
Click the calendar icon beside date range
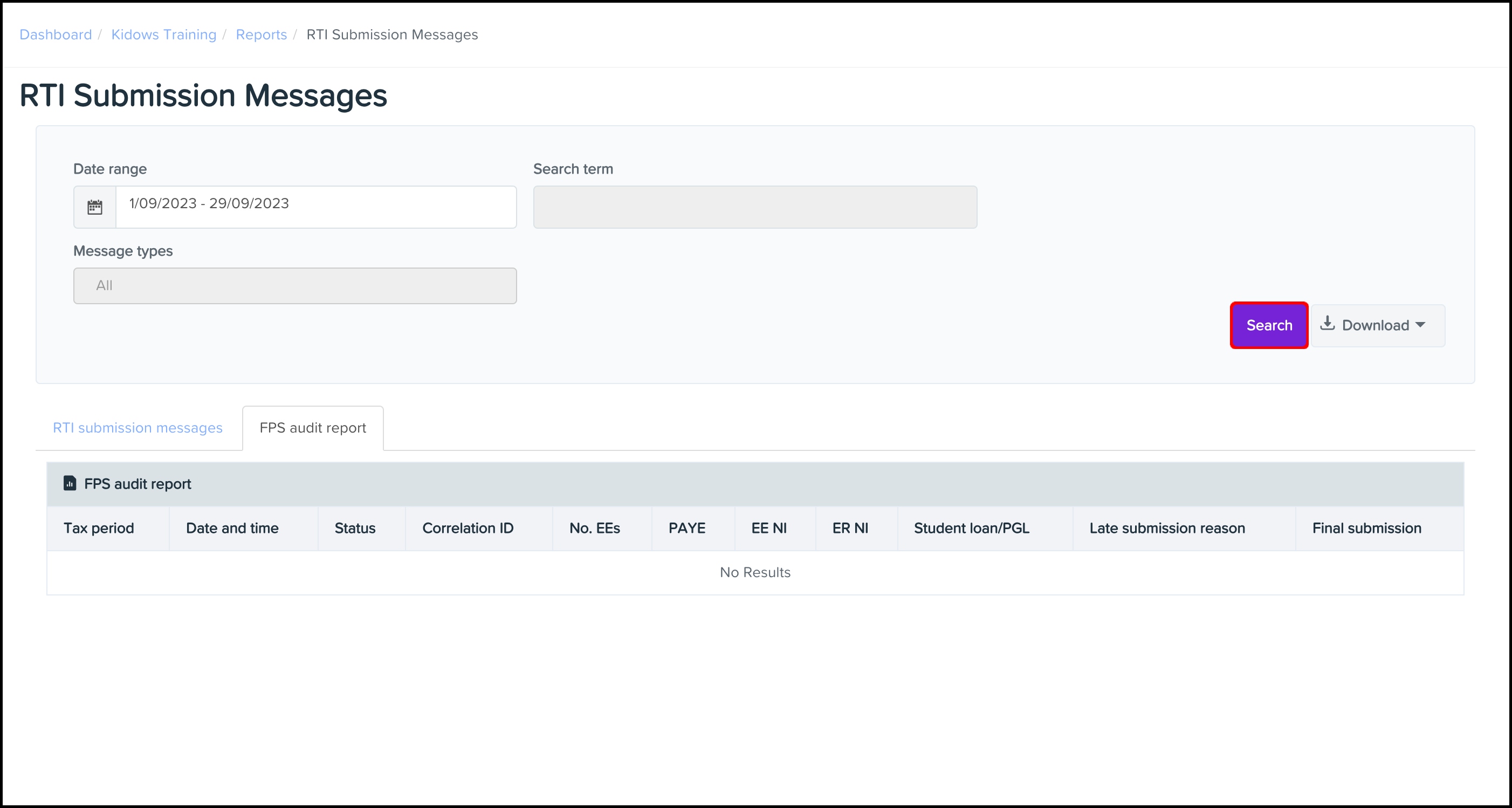click(94, 207)
